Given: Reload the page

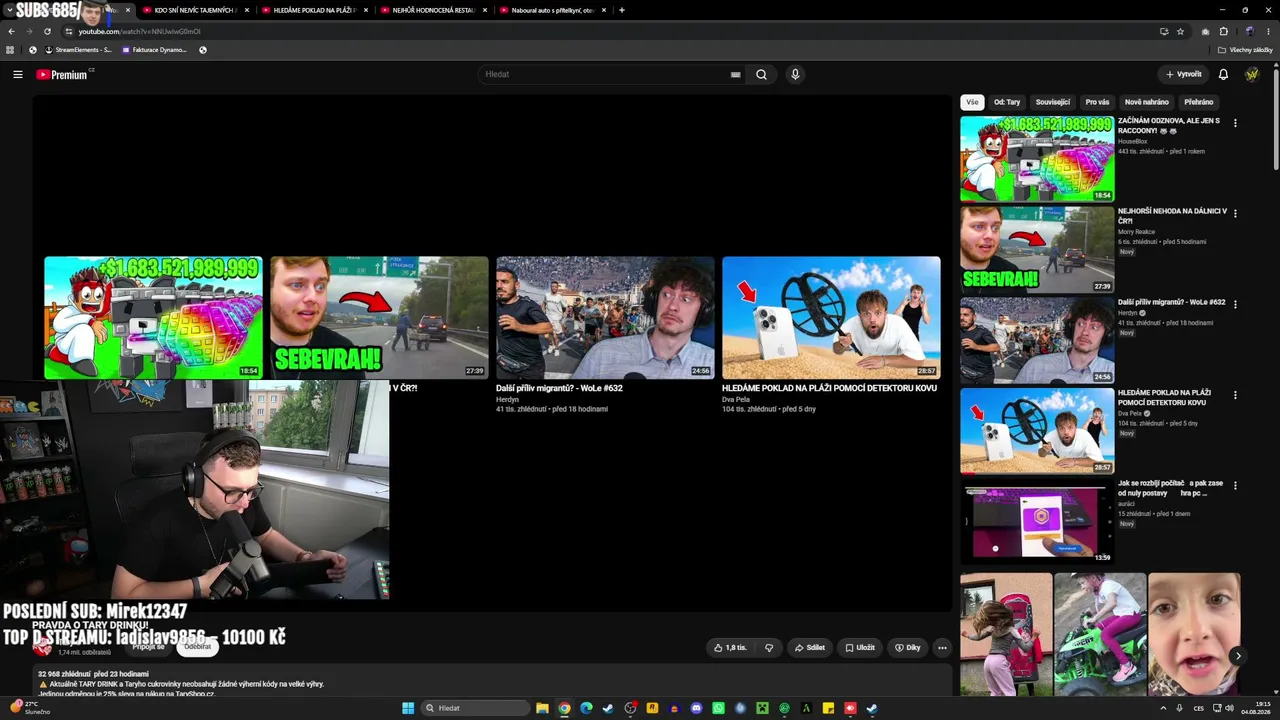Looking at the screenshot, I should click(46, 31).
